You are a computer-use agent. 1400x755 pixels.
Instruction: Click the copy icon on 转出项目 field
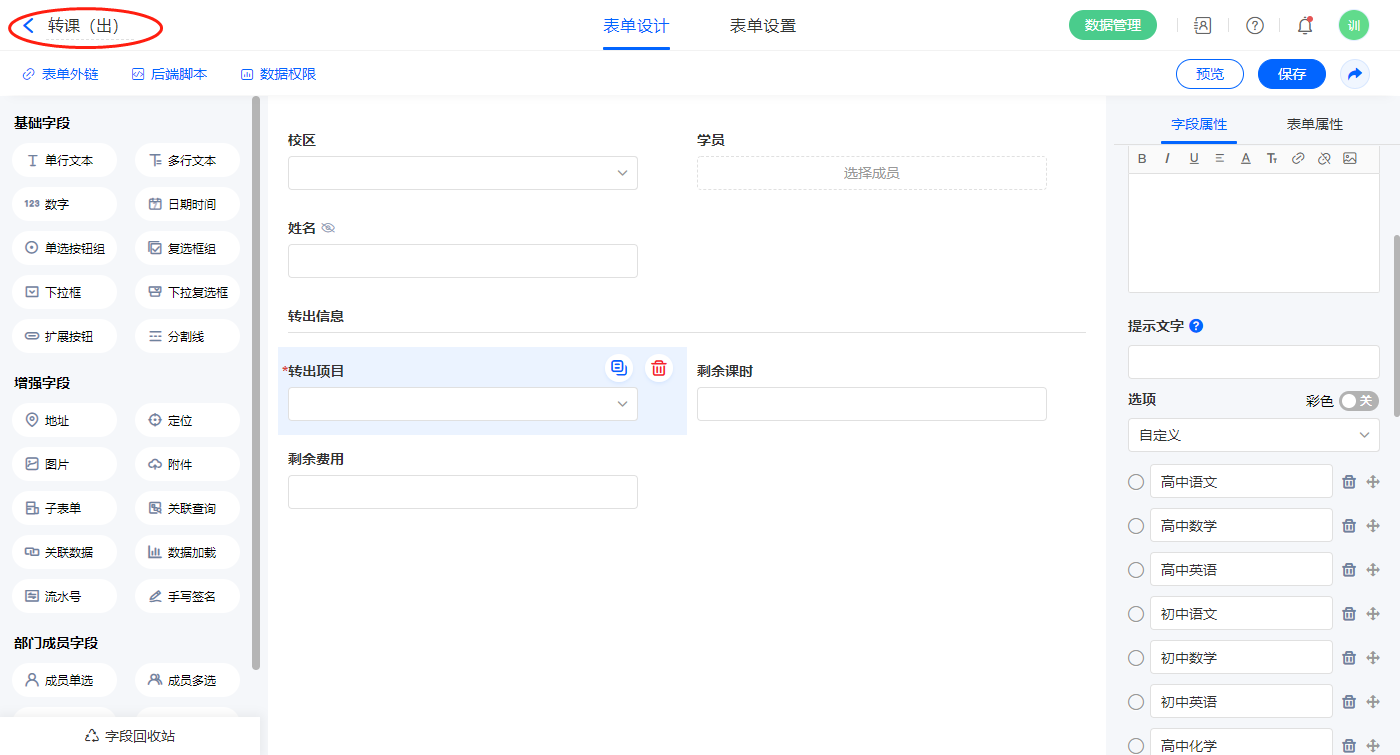[619, 368]
